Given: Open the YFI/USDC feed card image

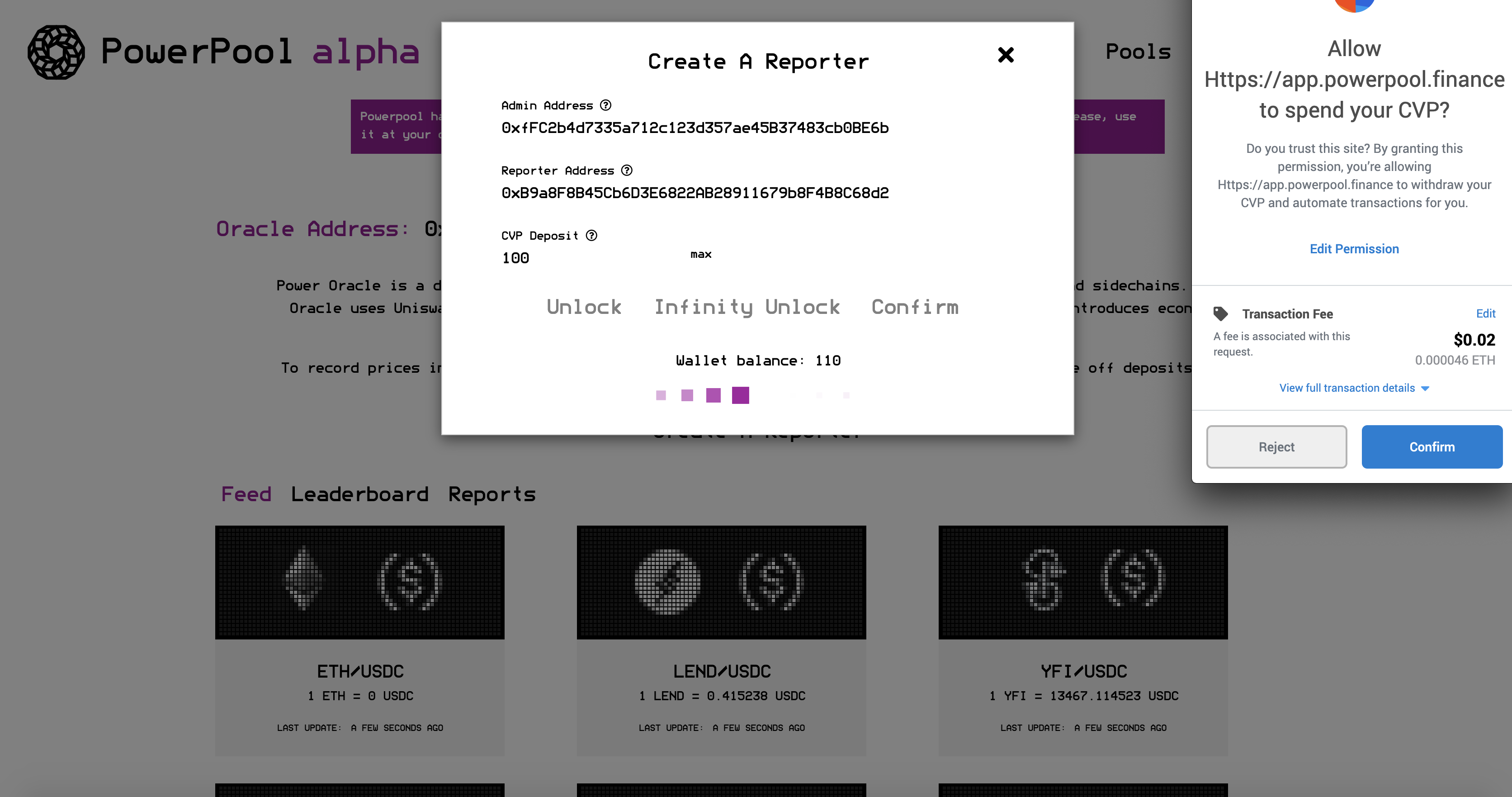Looking at the screenshot, I should (1083, 582).
